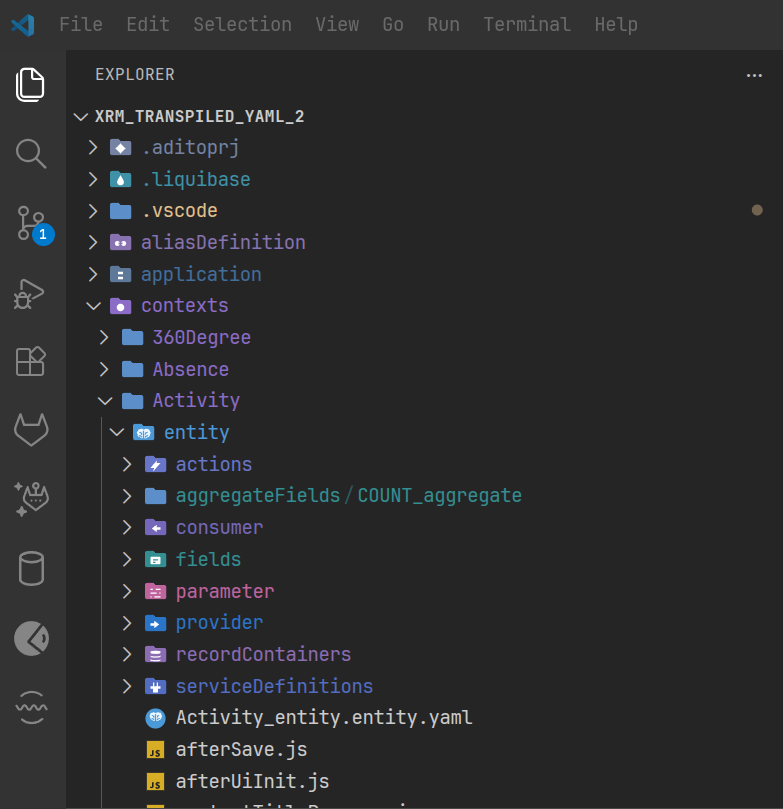783x809 pixels.
Task: Open the Go menu
Action: (x=393, y=25)
